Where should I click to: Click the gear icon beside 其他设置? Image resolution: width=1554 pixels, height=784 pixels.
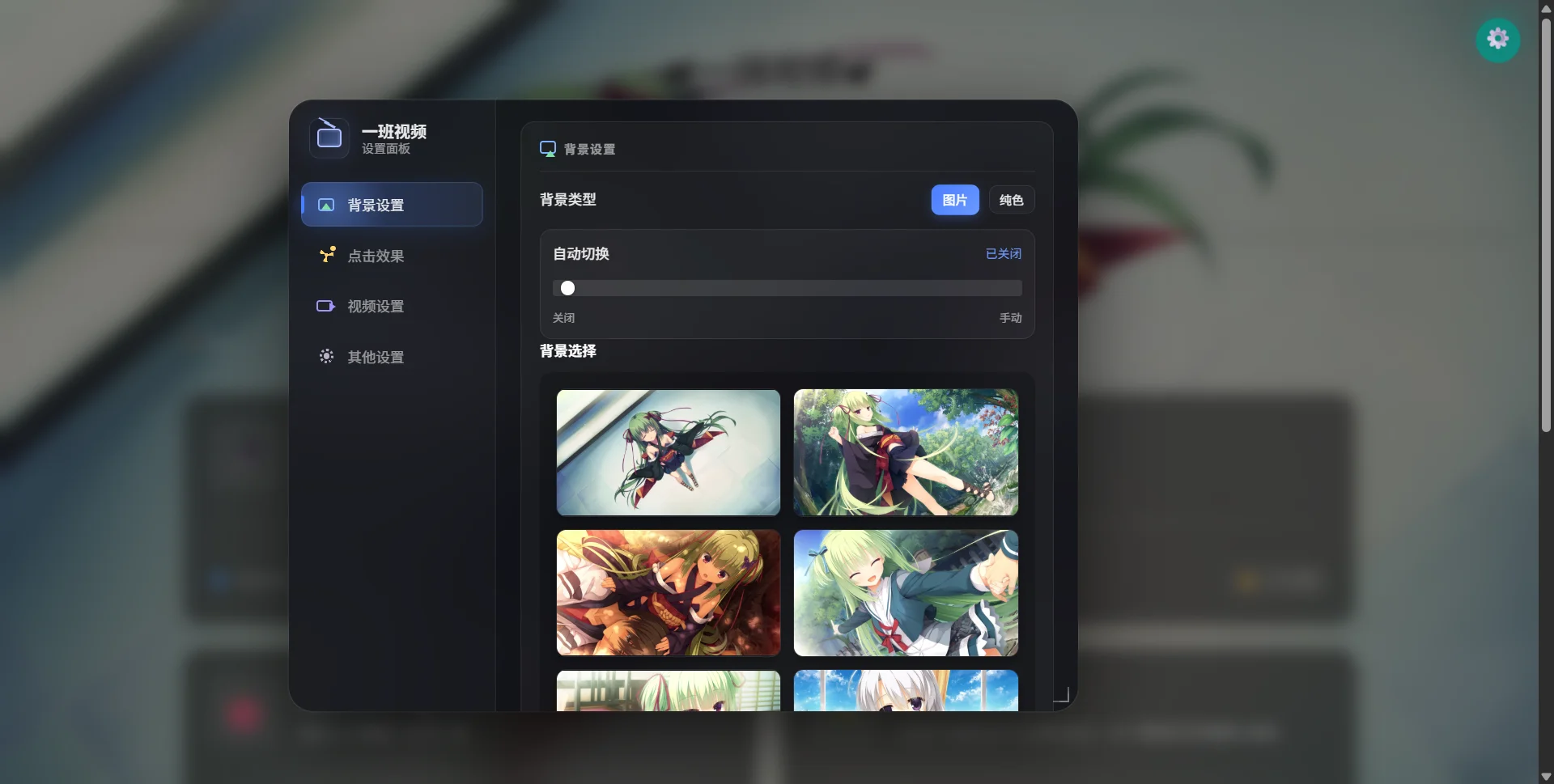pos(326,357)
